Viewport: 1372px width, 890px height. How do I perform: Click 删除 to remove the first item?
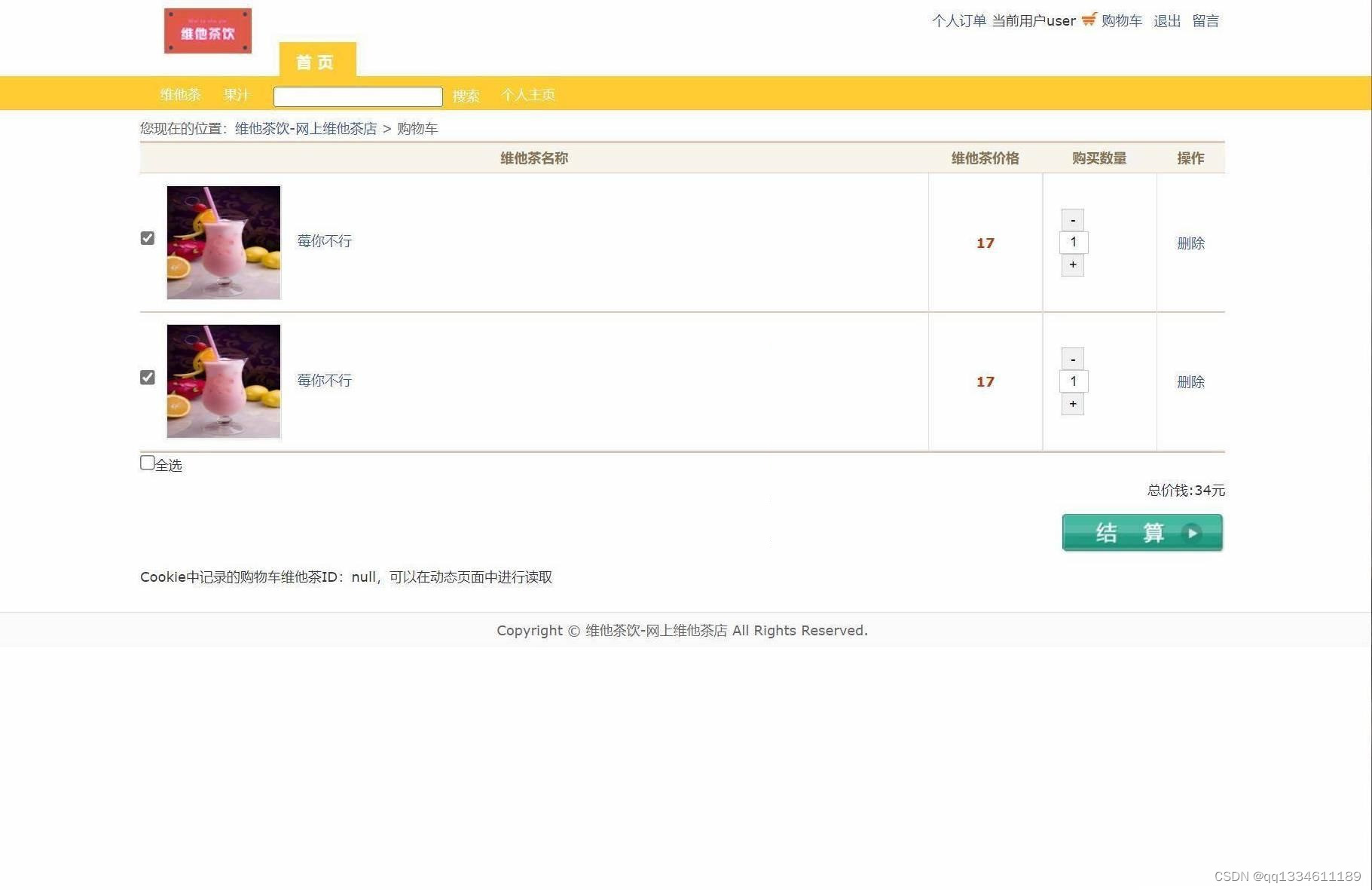(x=1190, y=243)
